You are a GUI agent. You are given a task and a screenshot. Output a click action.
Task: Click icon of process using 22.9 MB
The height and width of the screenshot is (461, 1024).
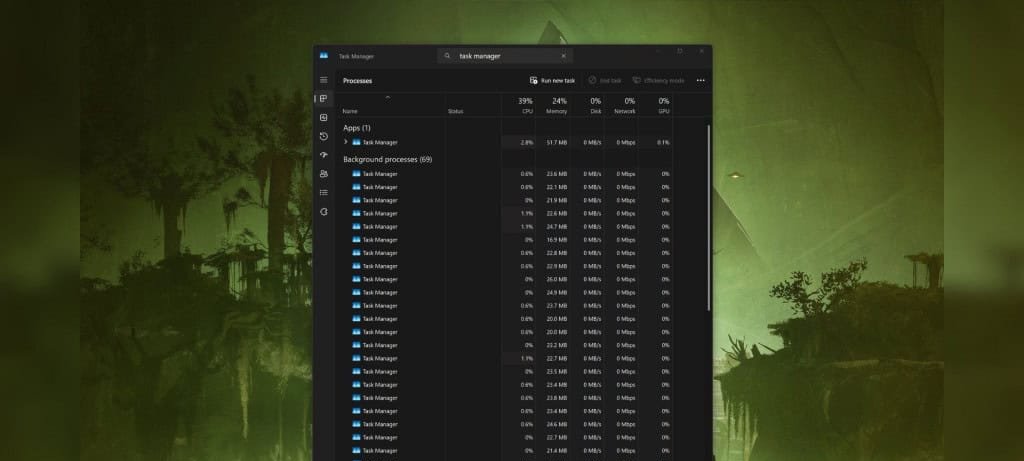click(x=356, y=266)
